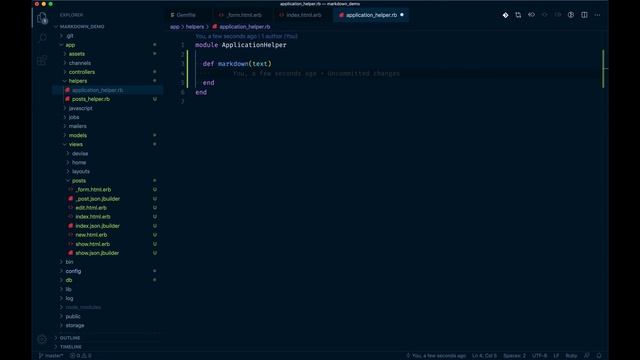The image size is (640, 360).
Task: Click the helpers breadcrumb segment
Action: tap(195, 27)
